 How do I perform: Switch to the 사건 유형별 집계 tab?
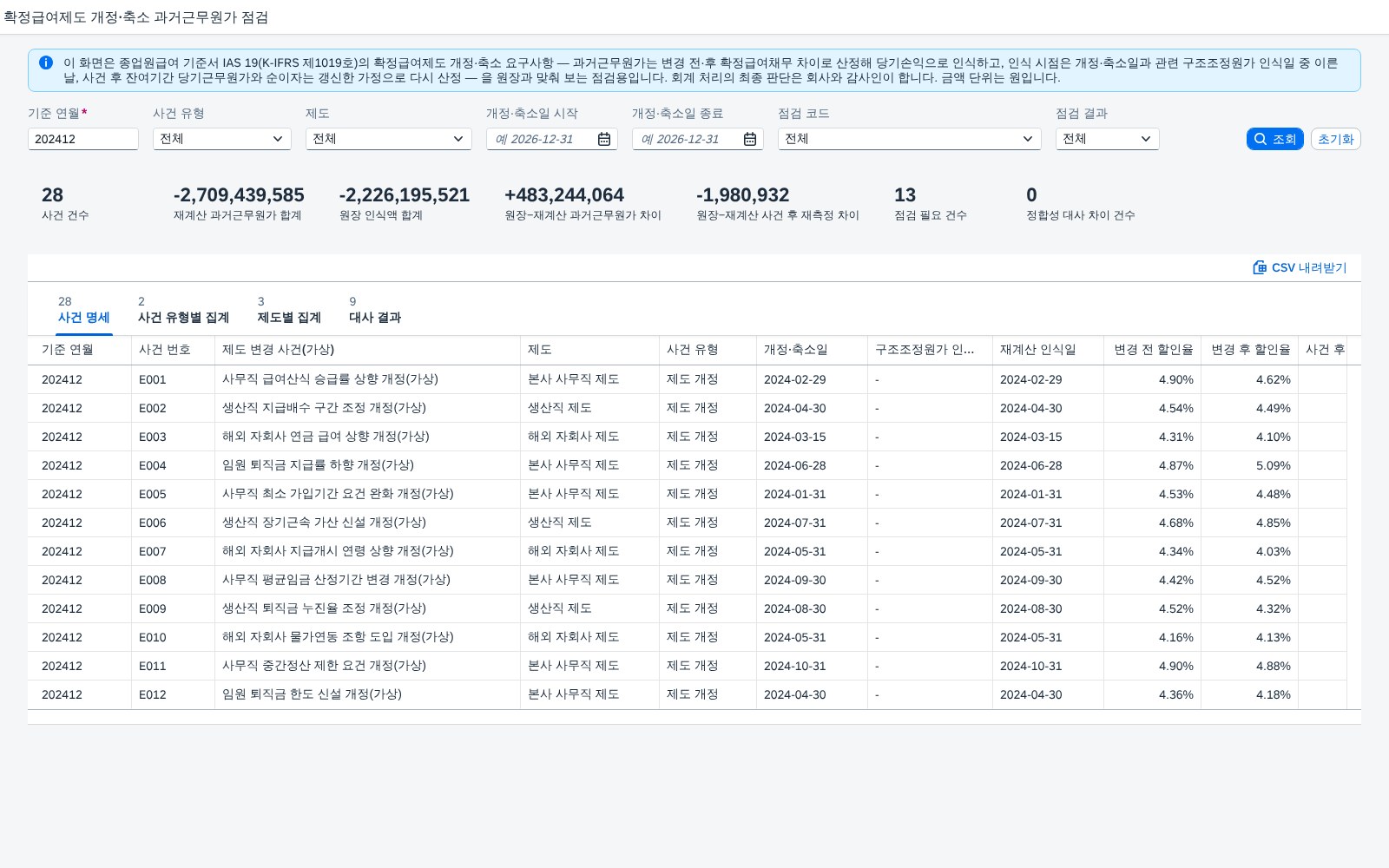(183, 310)
